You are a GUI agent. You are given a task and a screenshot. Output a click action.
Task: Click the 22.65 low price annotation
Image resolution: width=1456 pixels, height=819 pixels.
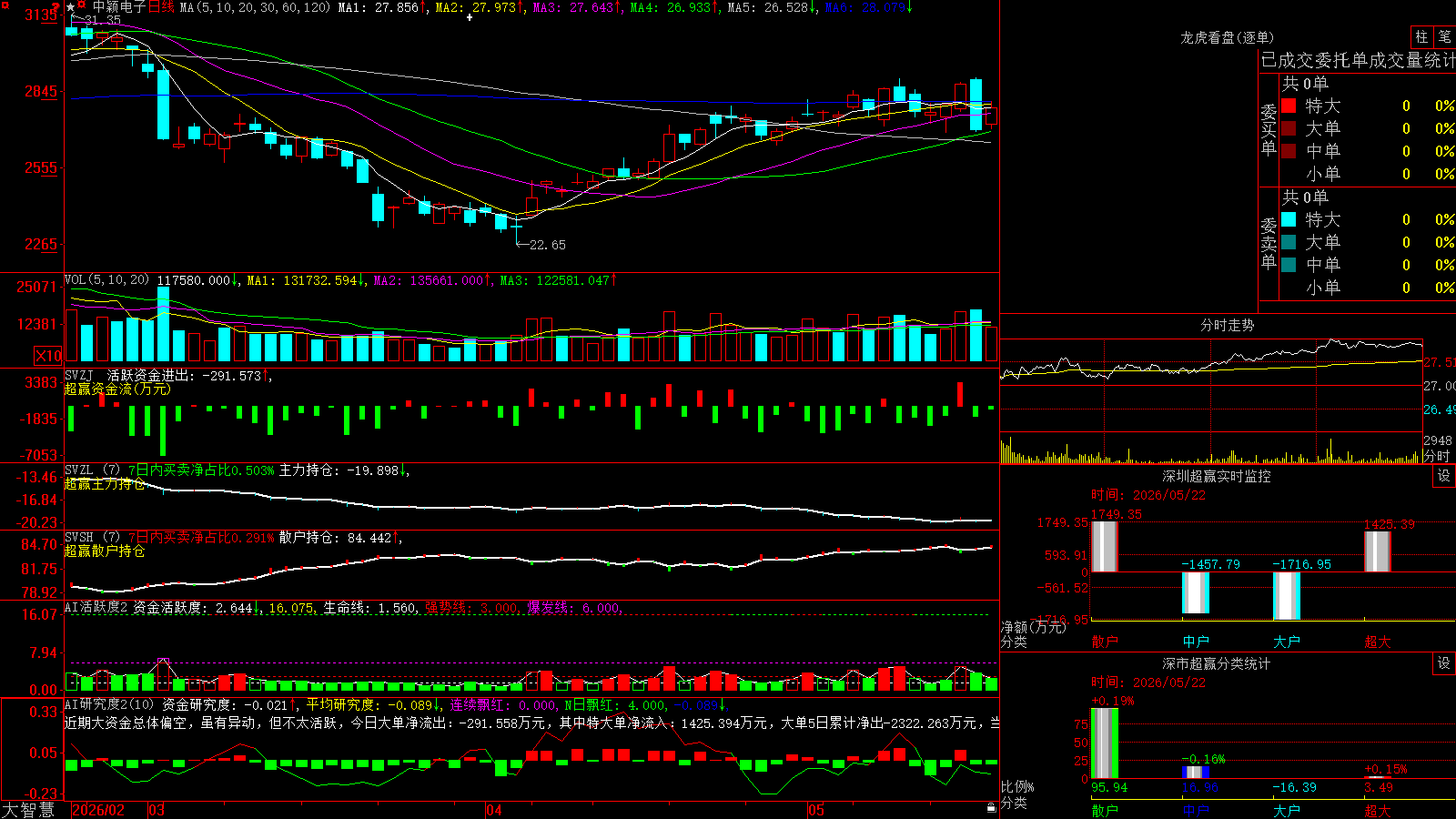[x=548, y=245]
